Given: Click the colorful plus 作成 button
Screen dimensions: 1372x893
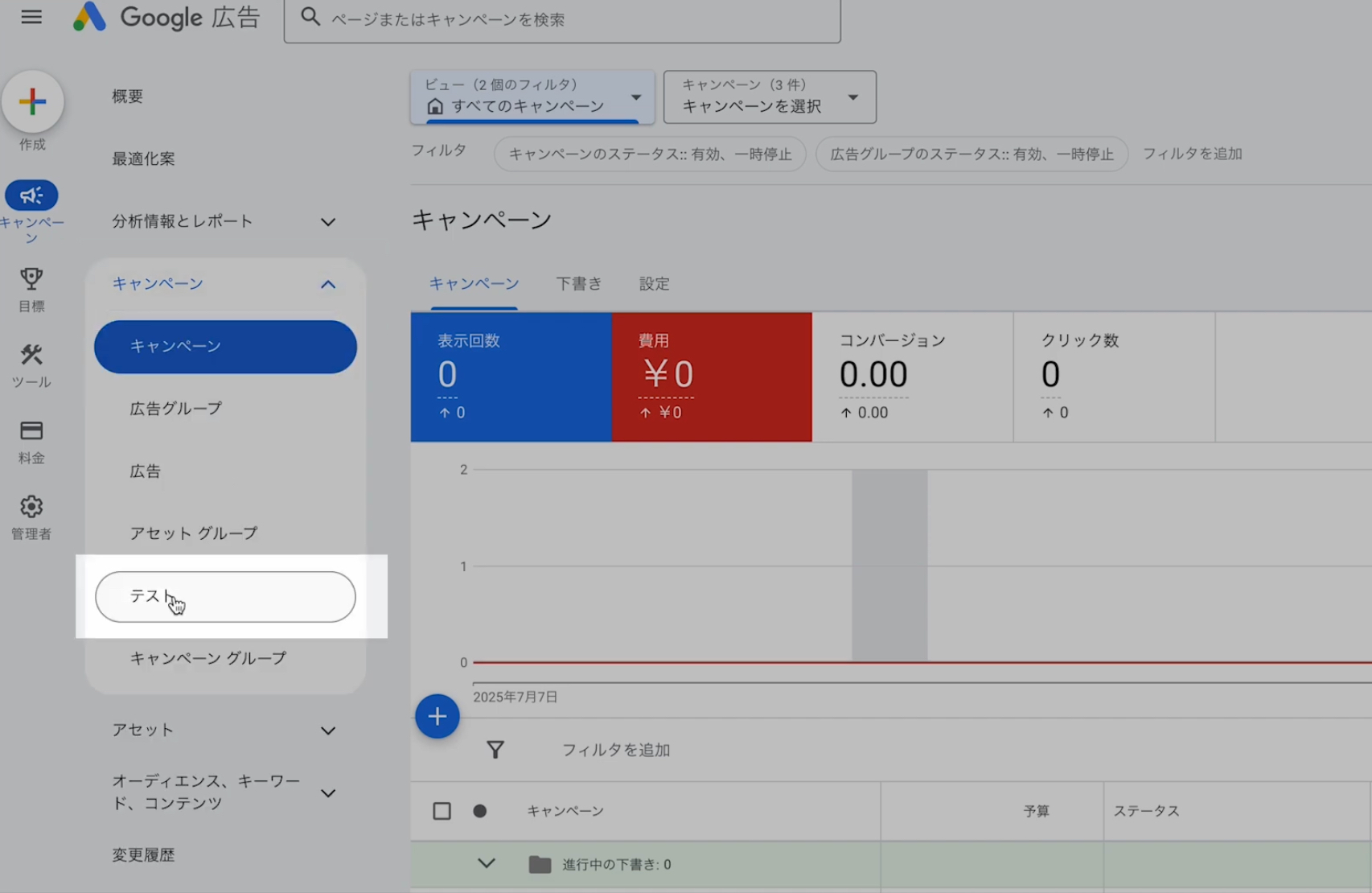Looking at the screenshot, I should [x=32, y=101].
